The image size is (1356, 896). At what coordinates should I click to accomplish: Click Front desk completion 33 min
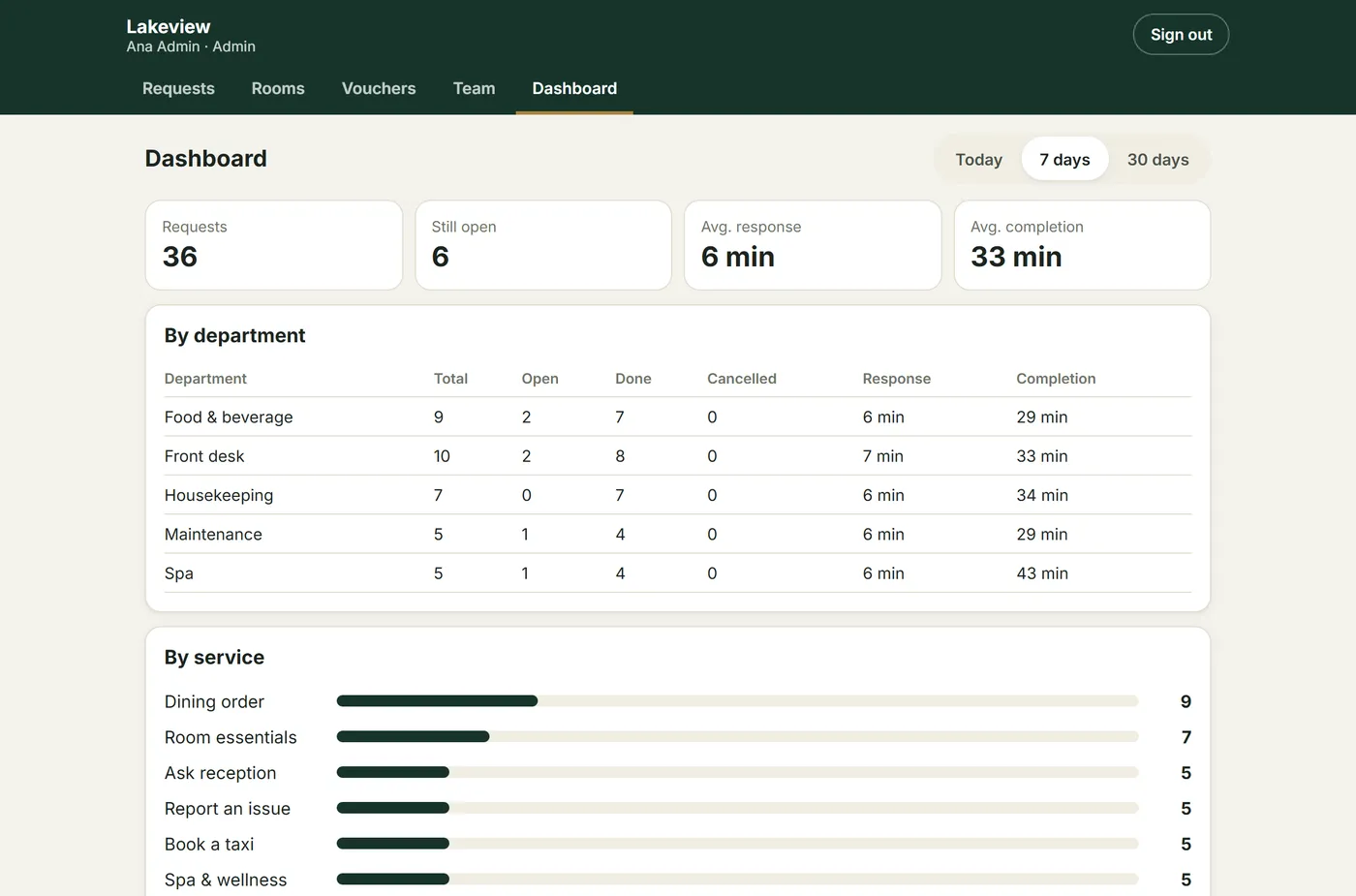pos(1042,456)
